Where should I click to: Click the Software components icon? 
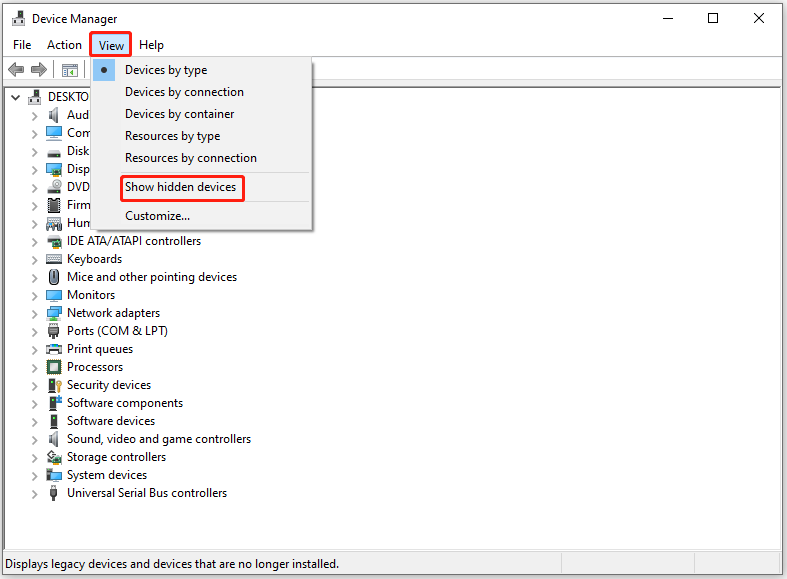[x=55, y=403]
